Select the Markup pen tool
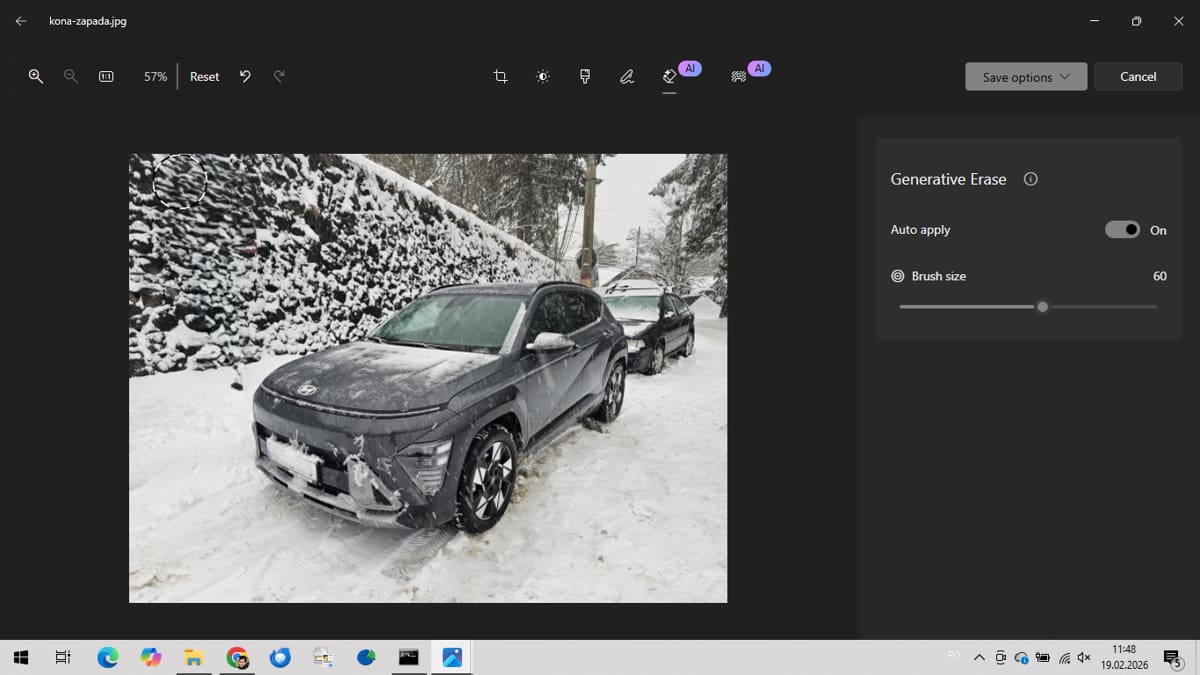This screenshot has width=1200, height=675. tap(627, 76)
